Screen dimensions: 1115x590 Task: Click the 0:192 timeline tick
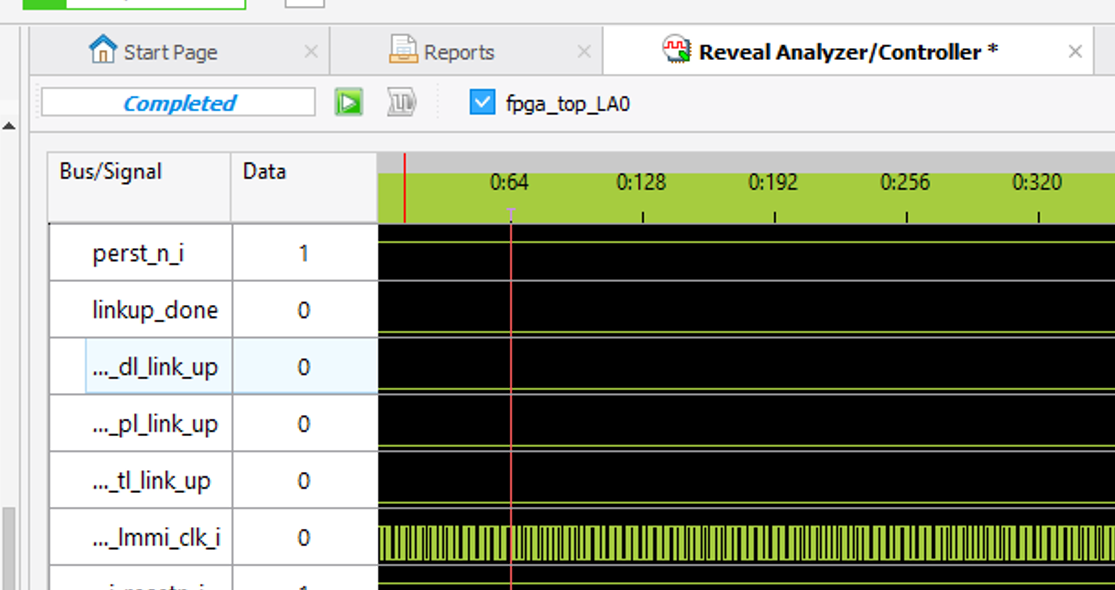point(774,183)
